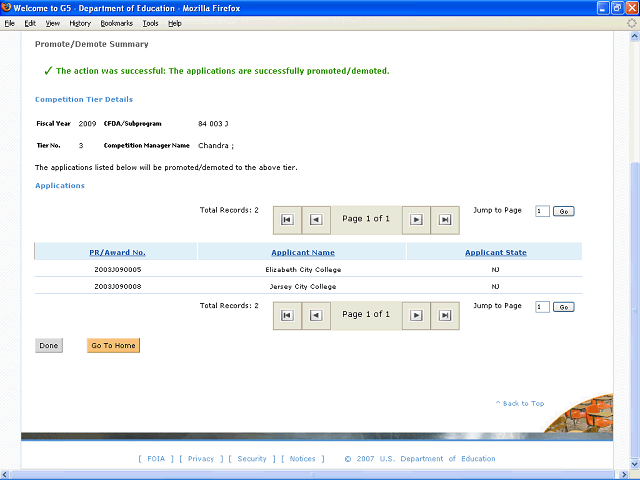
Task: Go to last page in bottom pagination
Action: tap(445, 316)
